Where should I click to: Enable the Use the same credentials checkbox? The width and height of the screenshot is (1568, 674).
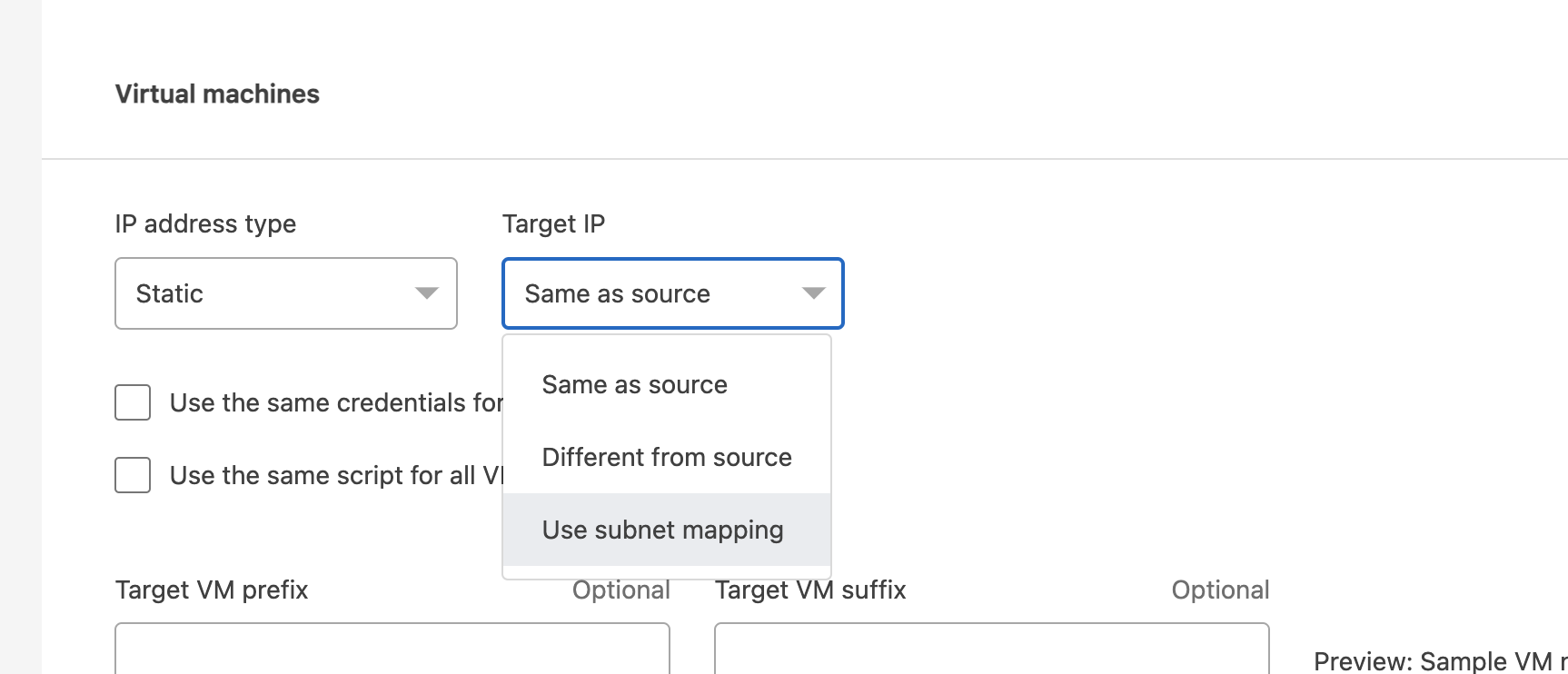coord(133,402)
